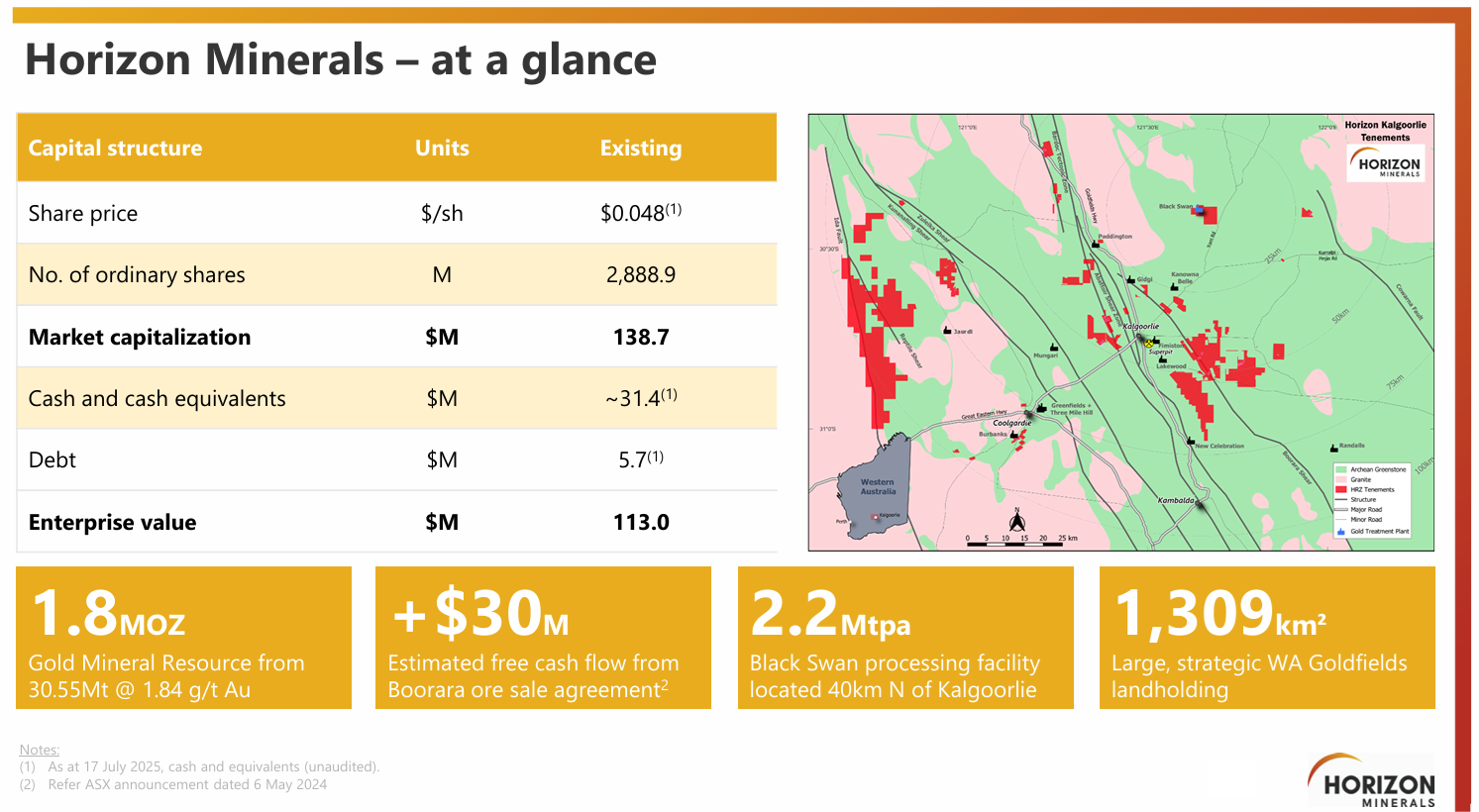The image size is (1479, 812).
Task: Select the Jaurdi plant icon on map
Action: click(x=947, y=331)
